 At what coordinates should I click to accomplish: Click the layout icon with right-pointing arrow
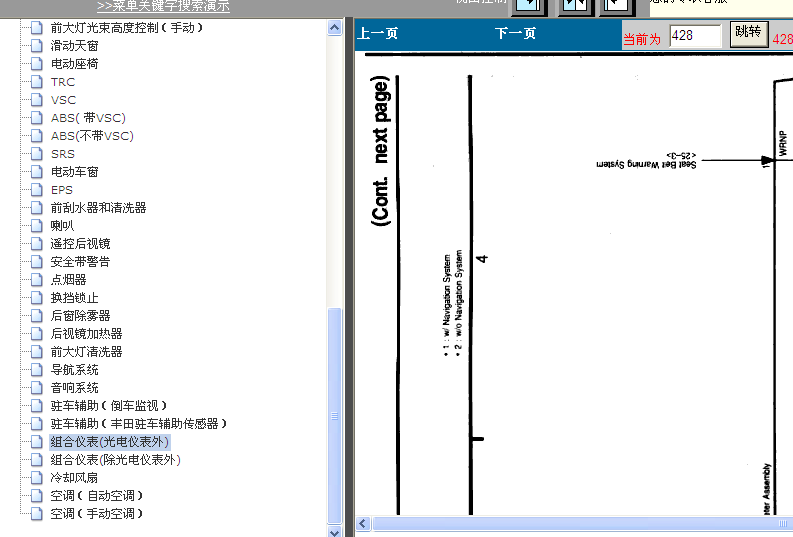pos(530,6)
